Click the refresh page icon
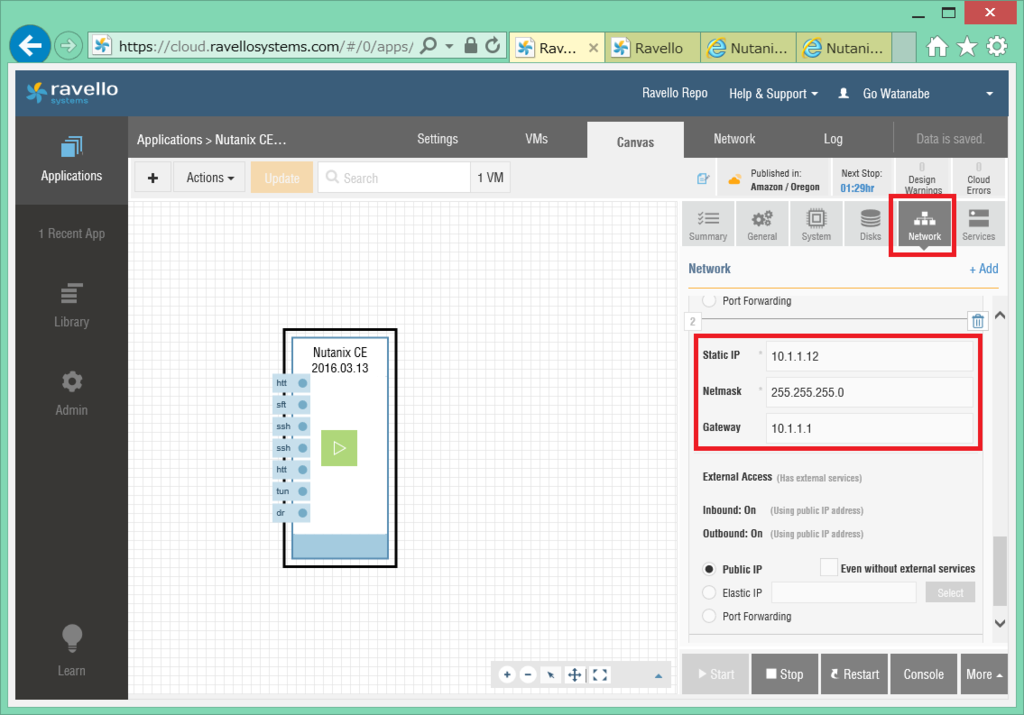1024x715 pixels. [x=493, y=46]
